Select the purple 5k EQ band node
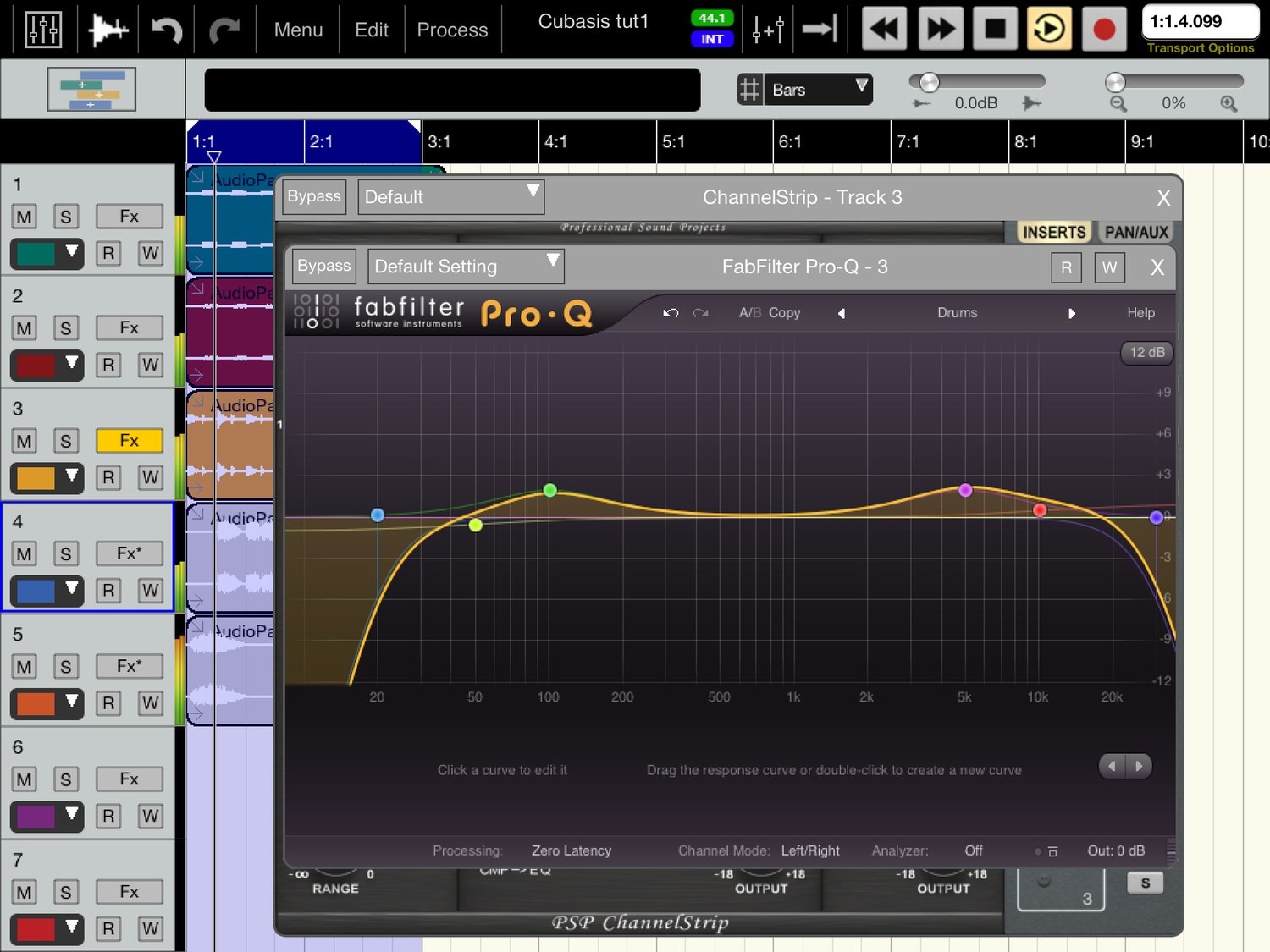The height and width of the screenshot is (952, 1270). 965,490
